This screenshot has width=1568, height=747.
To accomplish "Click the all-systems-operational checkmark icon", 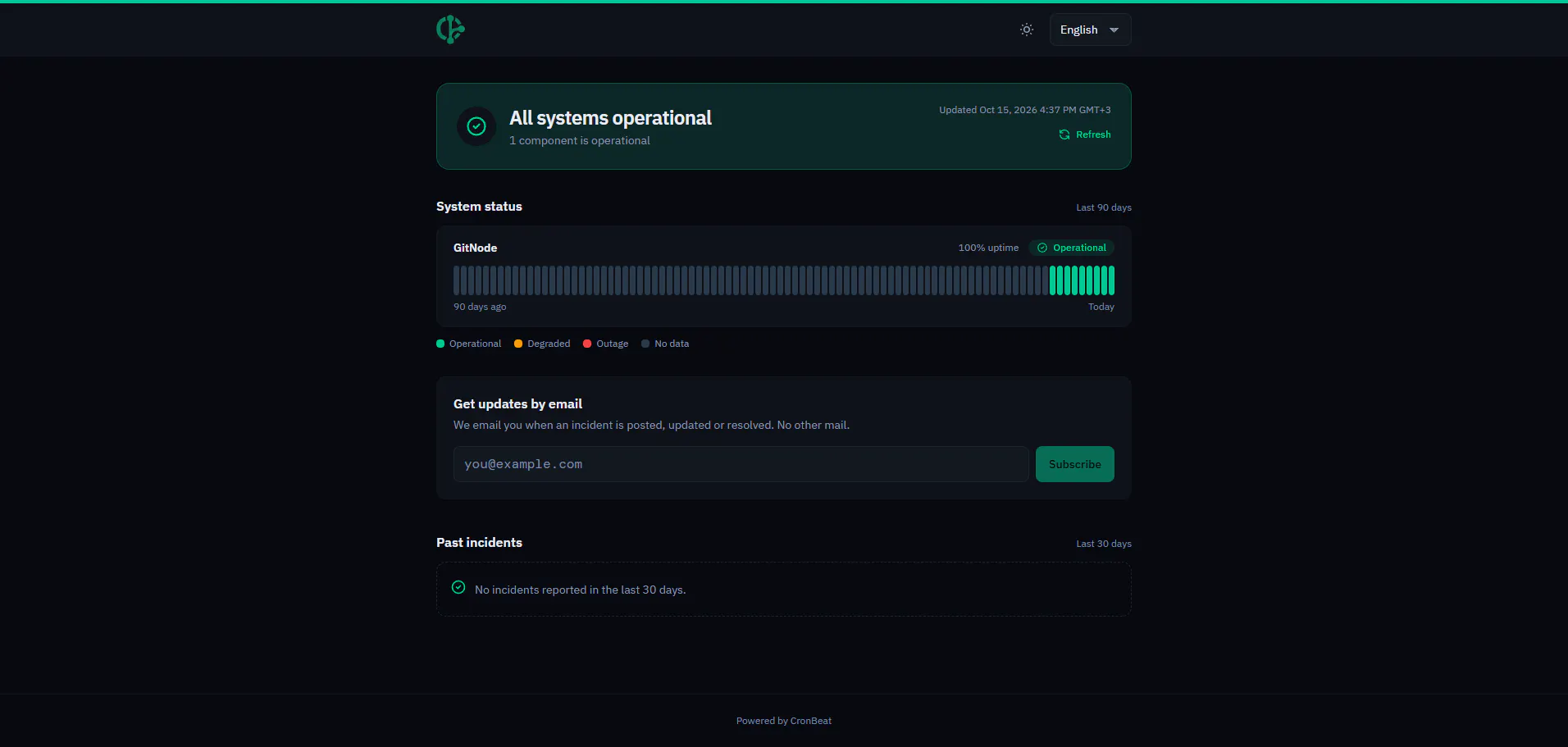I will coord(476,126).
